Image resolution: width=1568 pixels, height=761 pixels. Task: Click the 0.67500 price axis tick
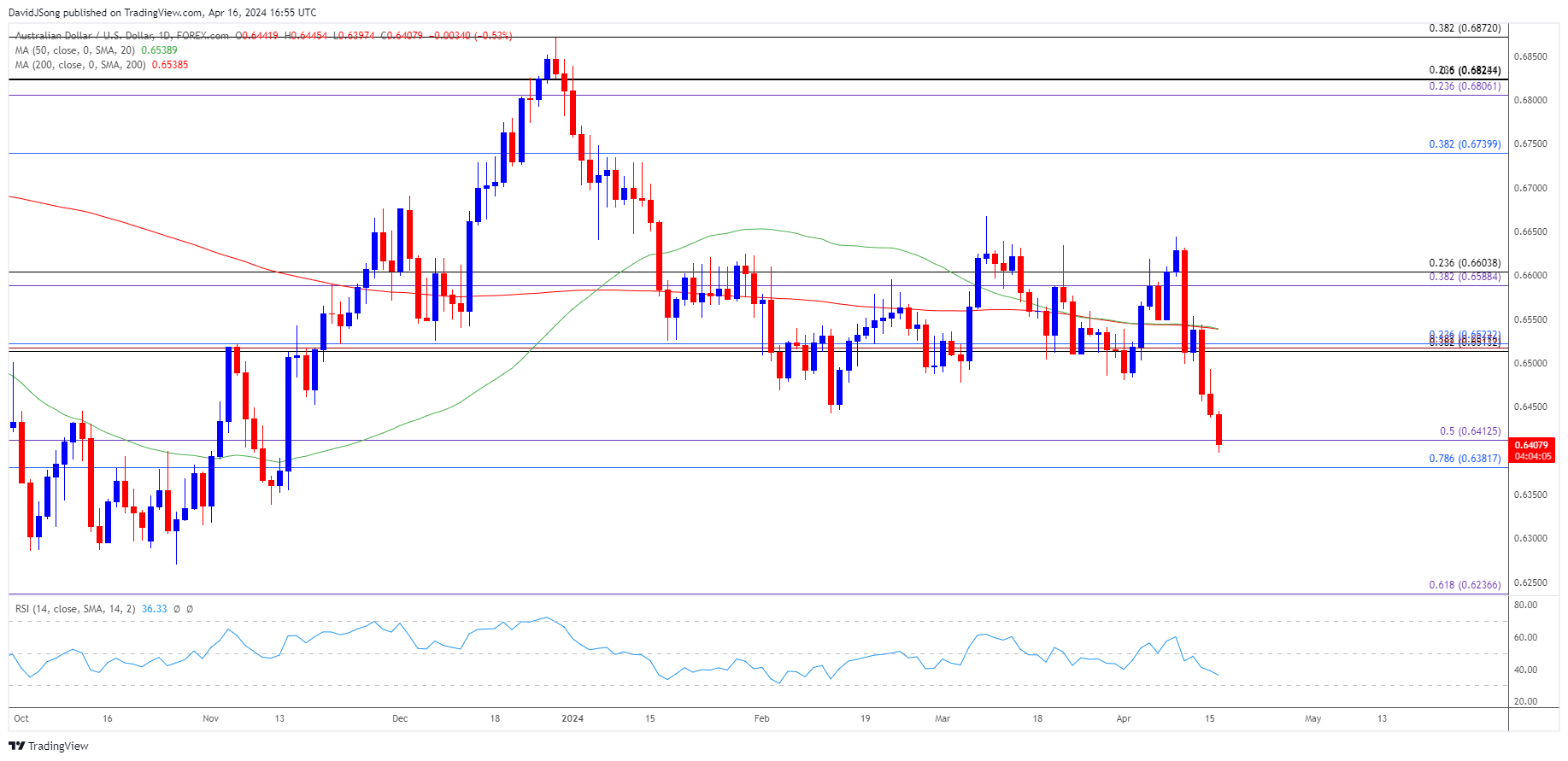click(x=1530, y=144)
